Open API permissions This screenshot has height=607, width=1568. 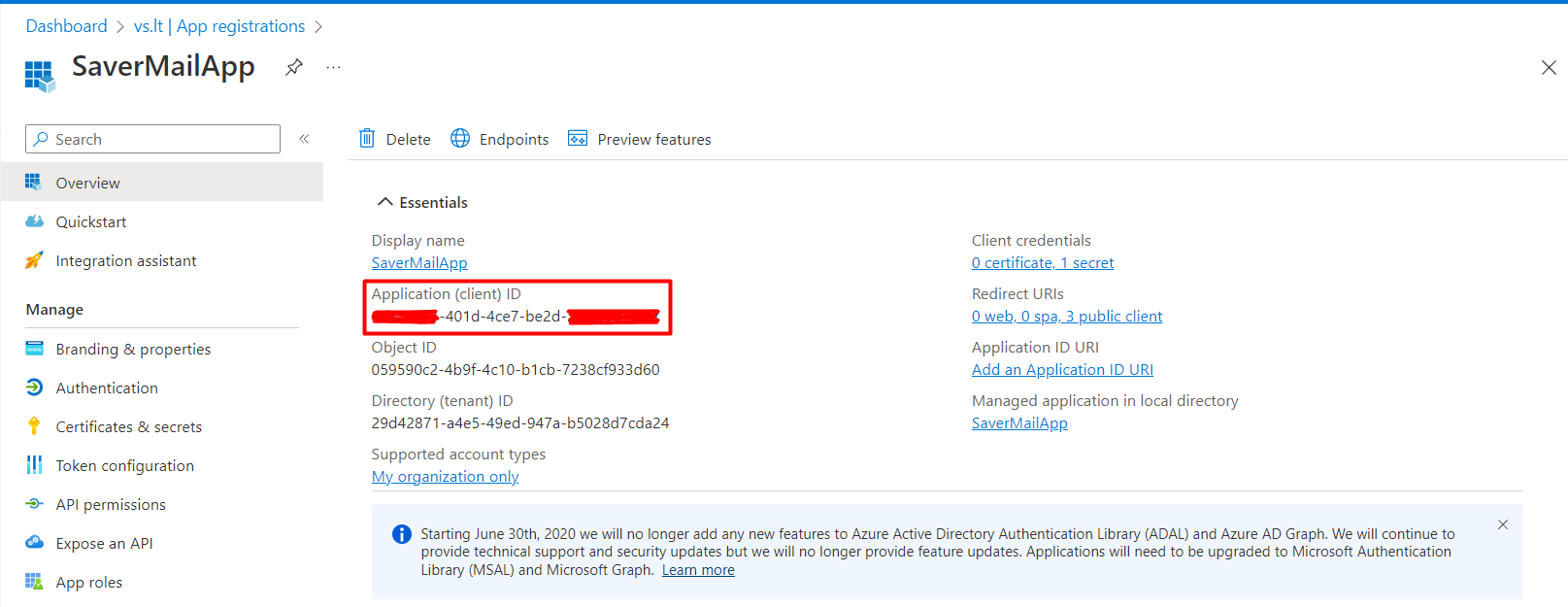(162, 504)
